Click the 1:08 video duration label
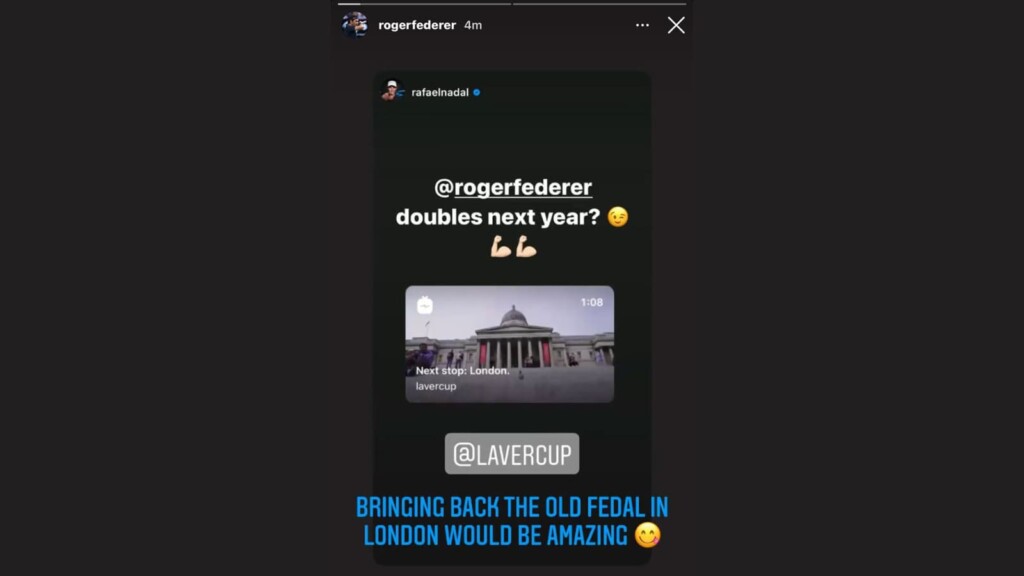This screenshot has width=1024, height=576. [592, 302]
